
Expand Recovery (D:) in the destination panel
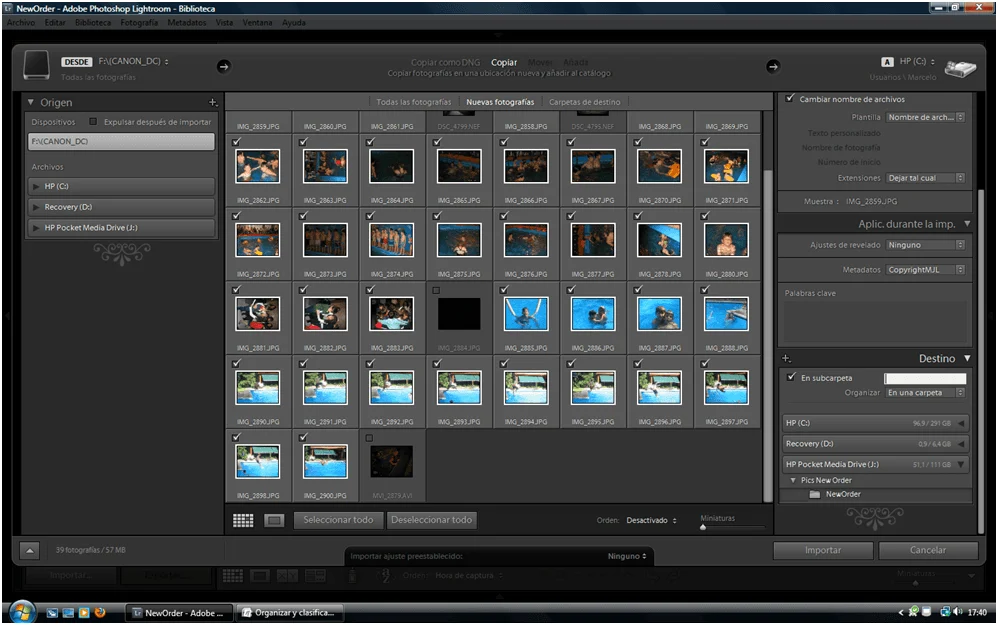tap(960, 444)
